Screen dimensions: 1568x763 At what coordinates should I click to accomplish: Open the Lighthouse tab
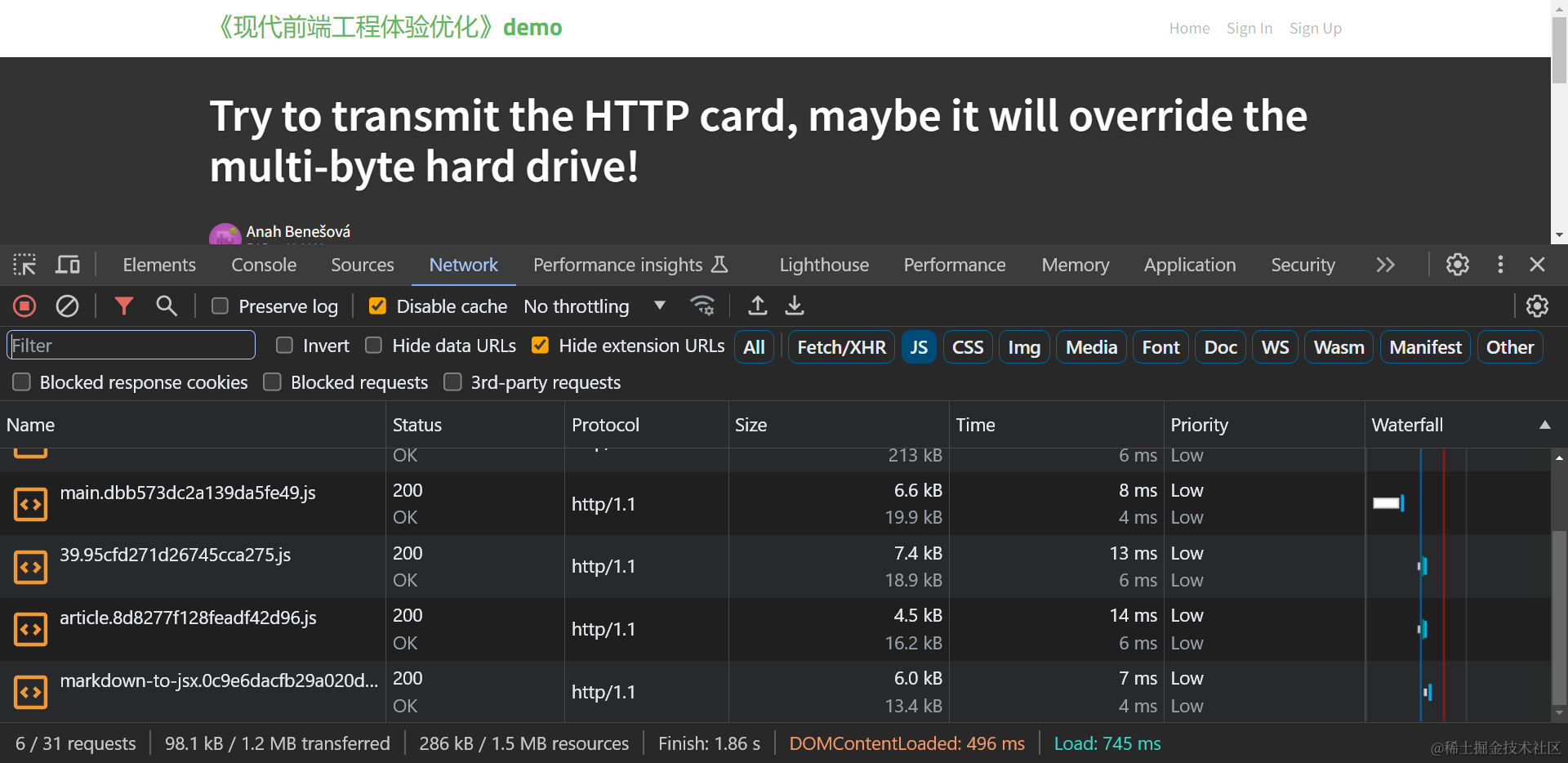click(x=824, y=265)
